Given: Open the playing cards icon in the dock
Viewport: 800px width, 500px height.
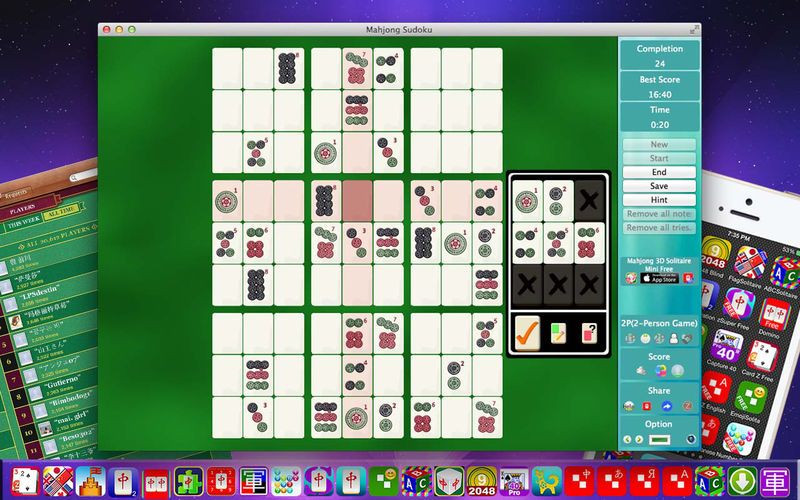Looking at the screenshot, I should [25, 481].
